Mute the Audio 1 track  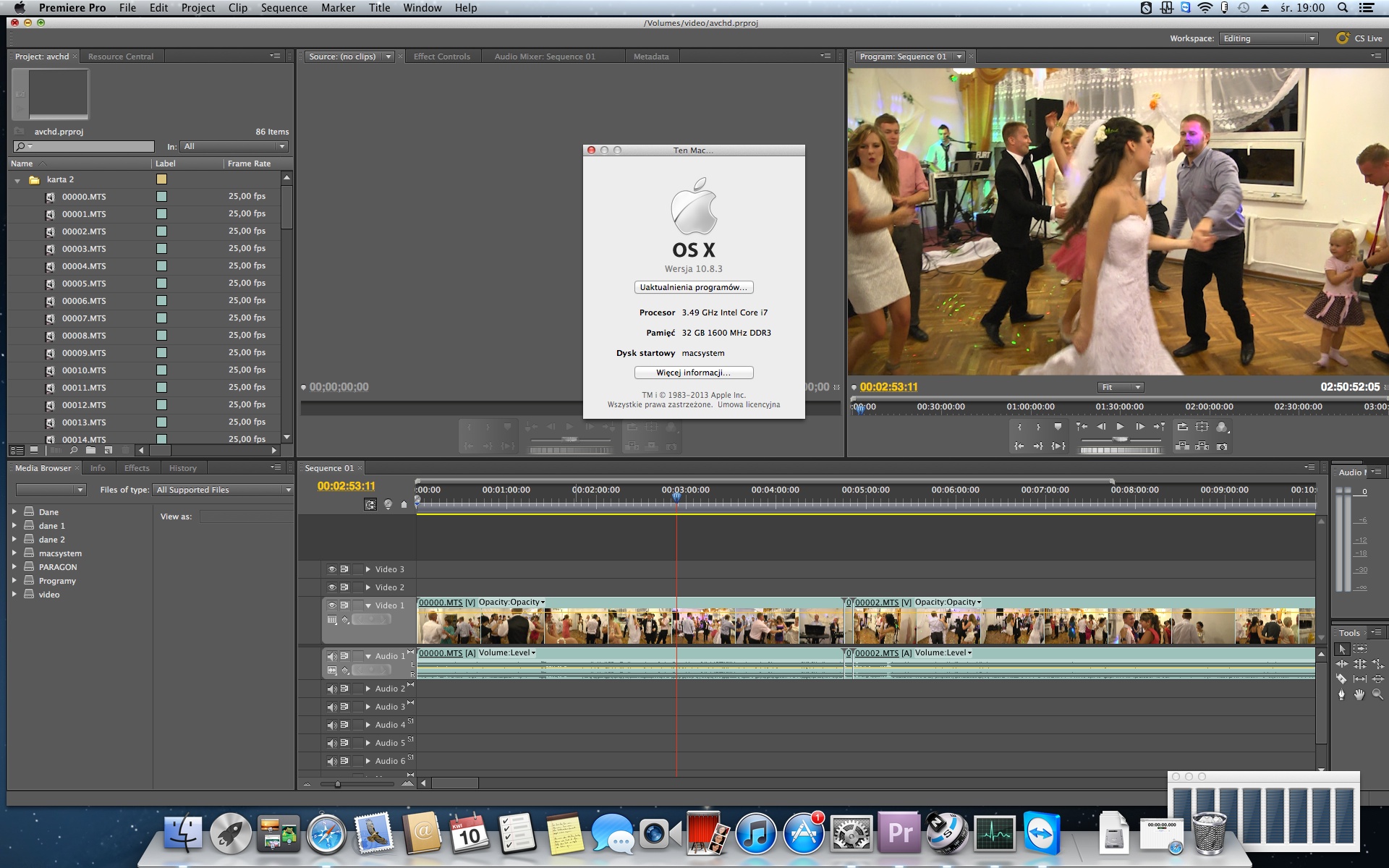[331, 656]
